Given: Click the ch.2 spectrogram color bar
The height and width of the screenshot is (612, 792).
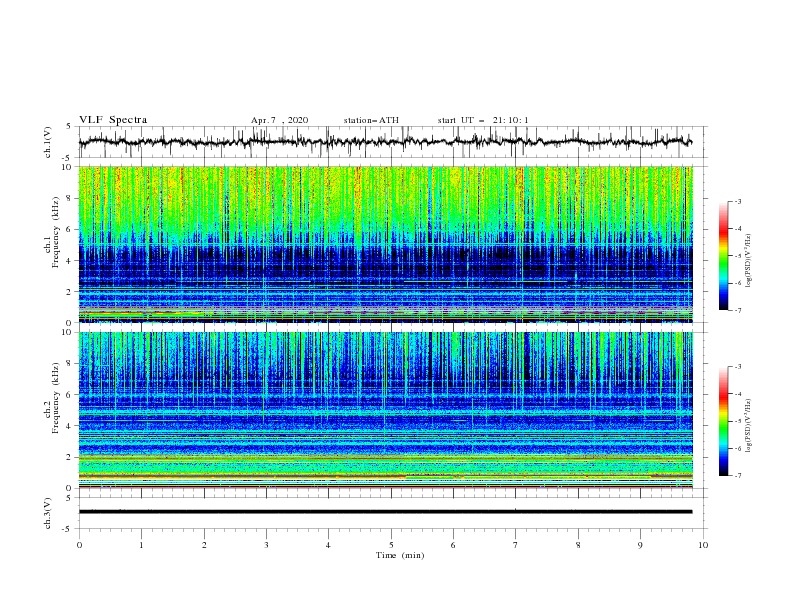Looking at the screenshot, I should click(x=724, y=421).
